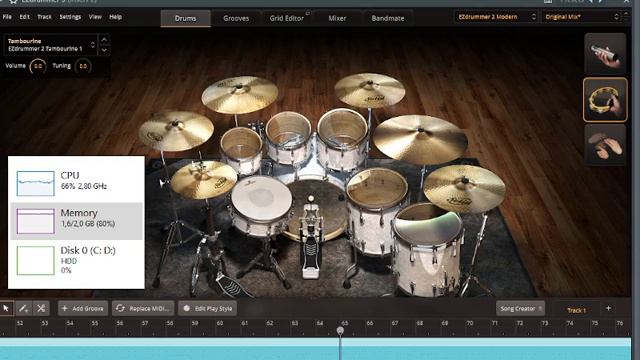Click the kick drum pedal
The image size is (640, 360).
310,241
